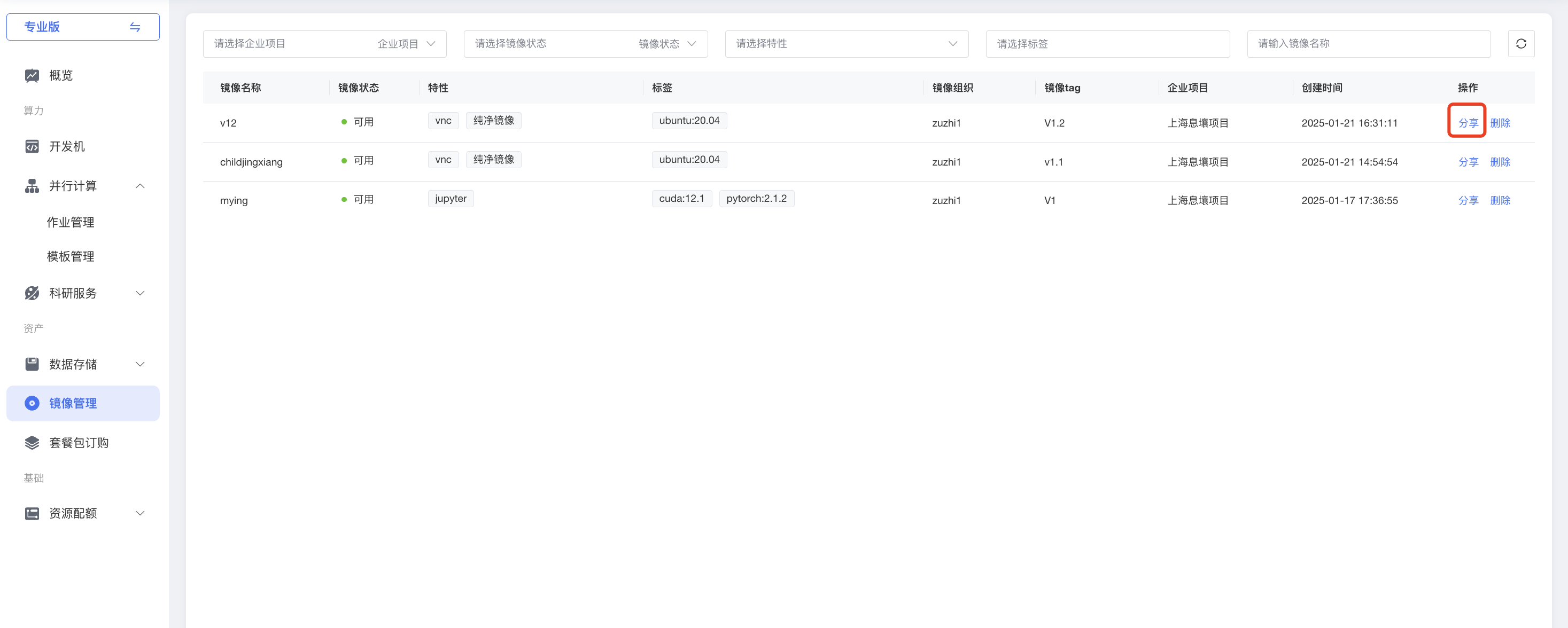
Task: Collapse the 并行计算 menu chevron
Action: (140, 186)
